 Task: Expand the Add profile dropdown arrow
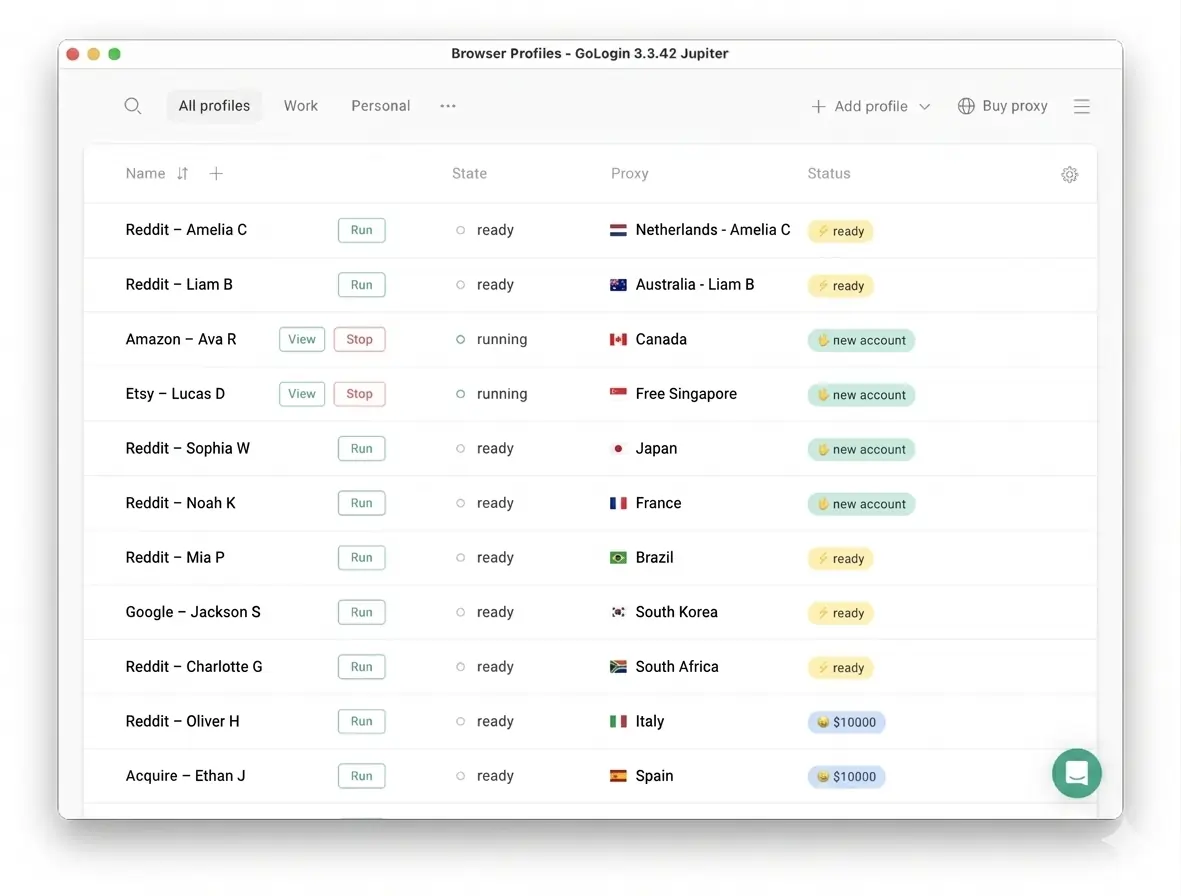pyautogui.click(x=924, y=107)
